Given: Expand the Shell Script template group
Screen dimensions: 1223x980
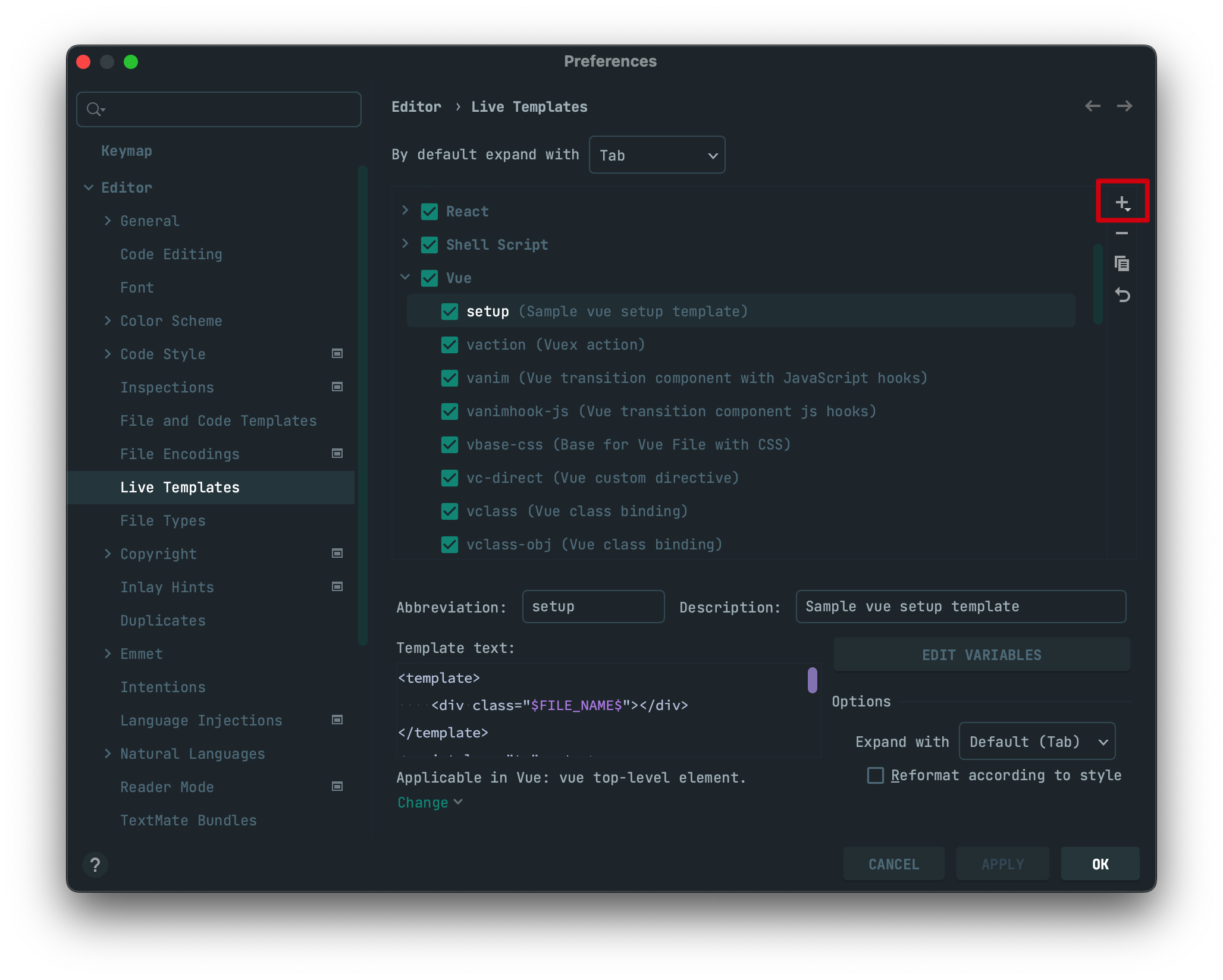Looking at the screenshot, I should 405,244.
